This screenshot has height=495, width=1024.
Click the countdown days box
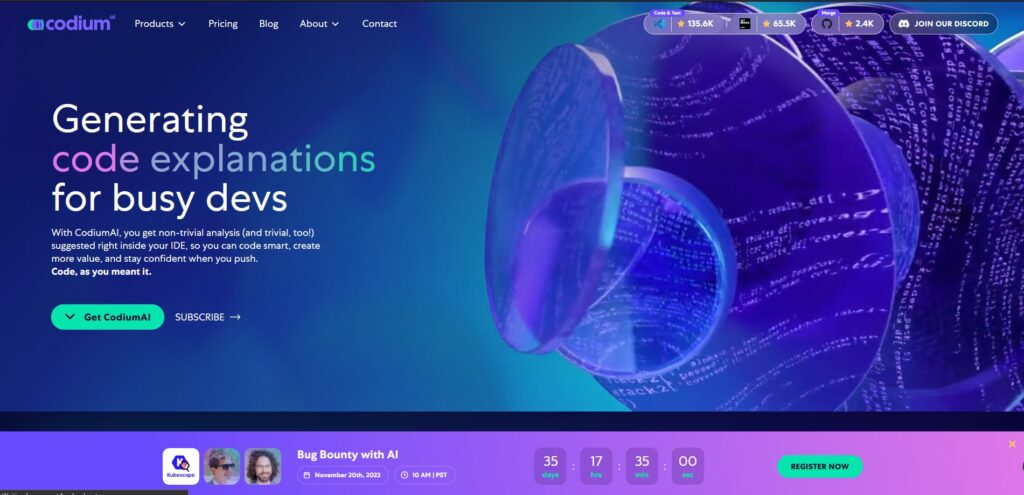click(x=551, y=466)
